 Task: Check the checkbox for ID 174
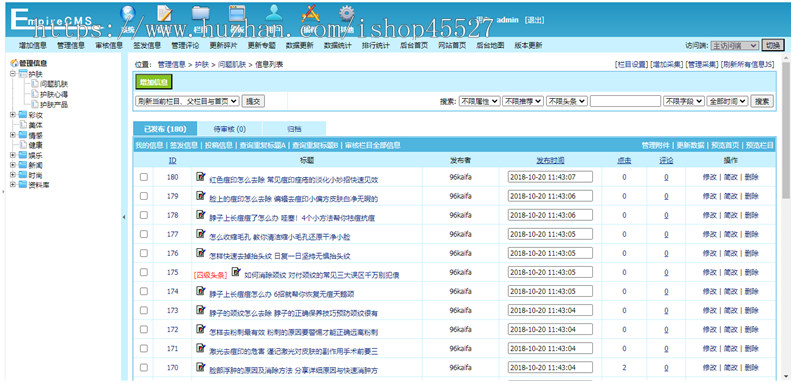tap(144, 291)
